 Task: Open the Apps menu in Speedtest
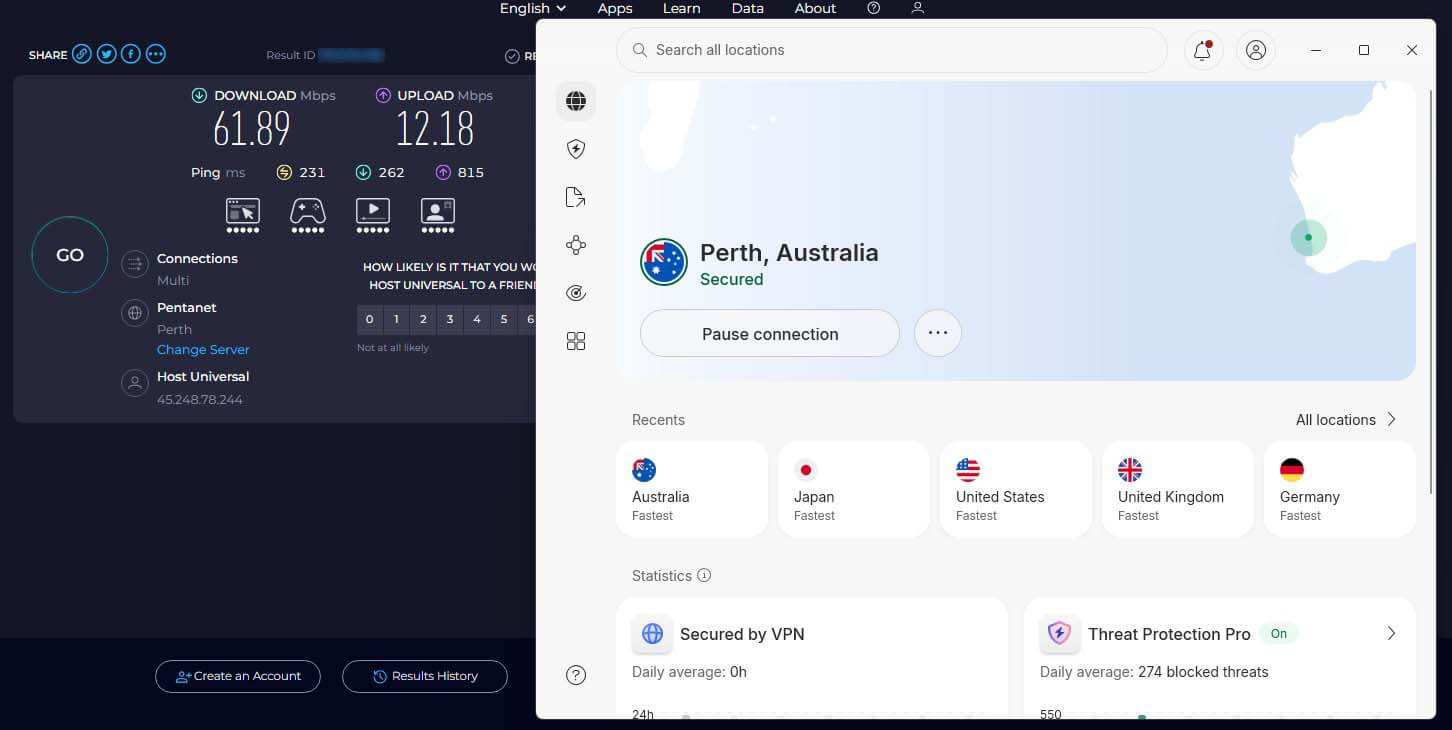615,8
